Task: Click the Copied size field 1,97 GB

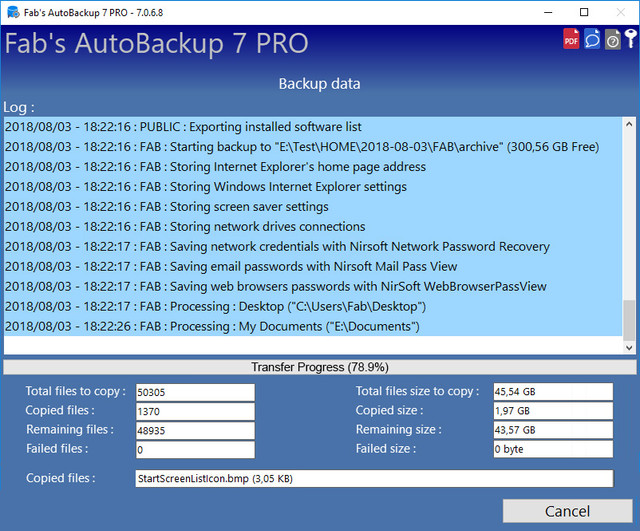Action: (553, 411)
